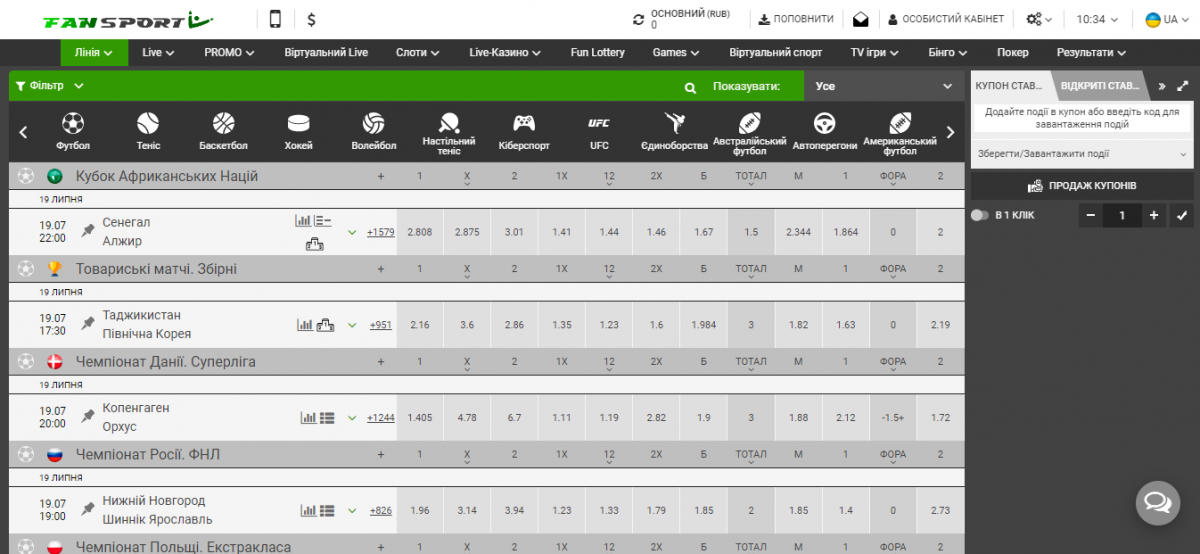
Task: Select draw odds 3.6 Таджикистан match
Action: point(467,325)
